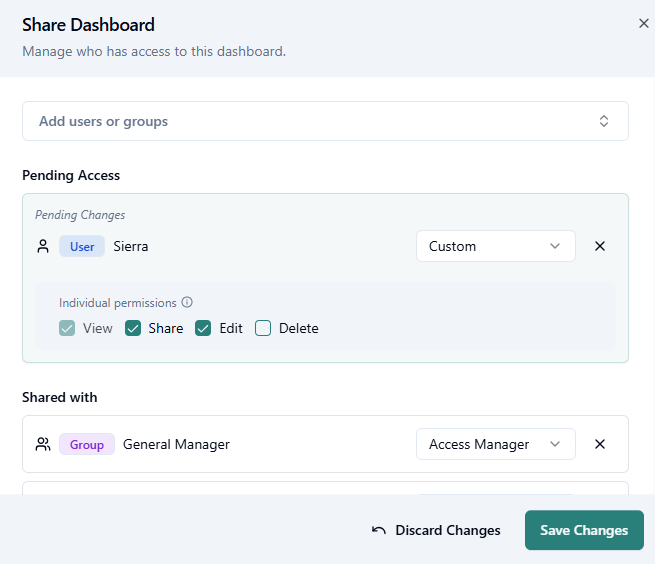Open the Custom role dropdown for Sierra
The height and width of the screenshot is (564, 655).
(x=495, y=246)
